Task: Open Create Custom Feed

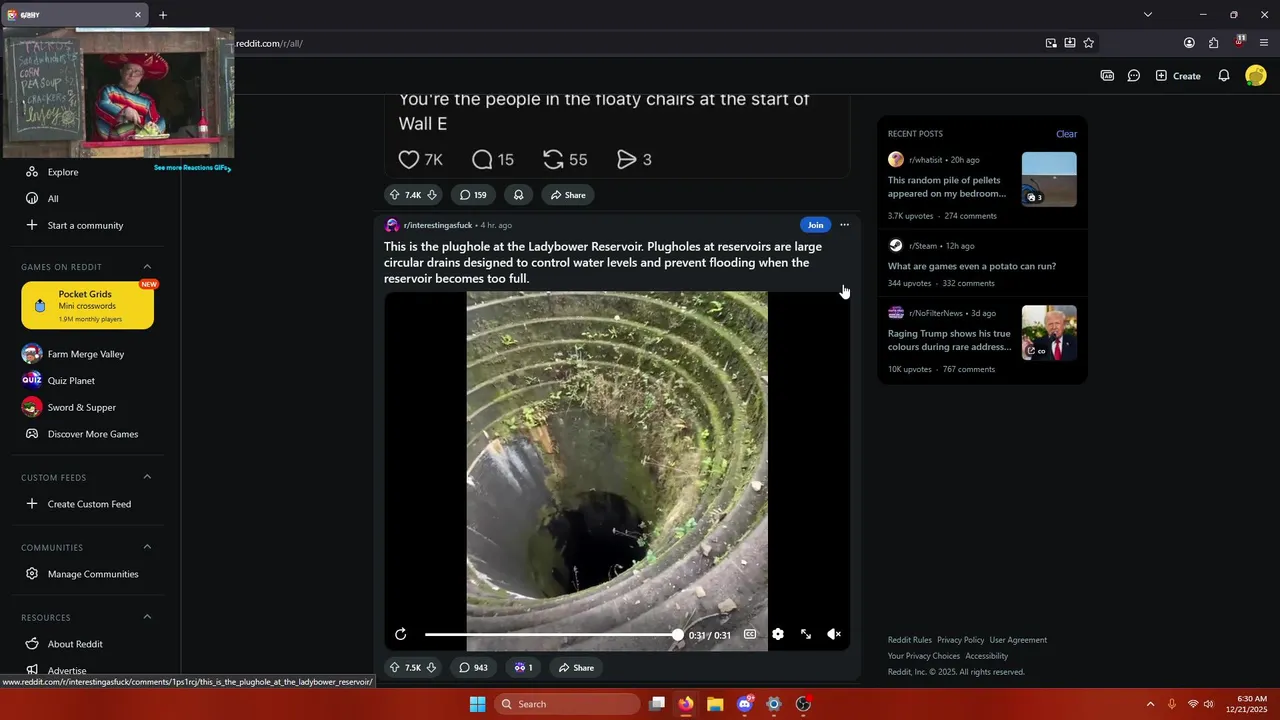Action: [x=88, y=504]
